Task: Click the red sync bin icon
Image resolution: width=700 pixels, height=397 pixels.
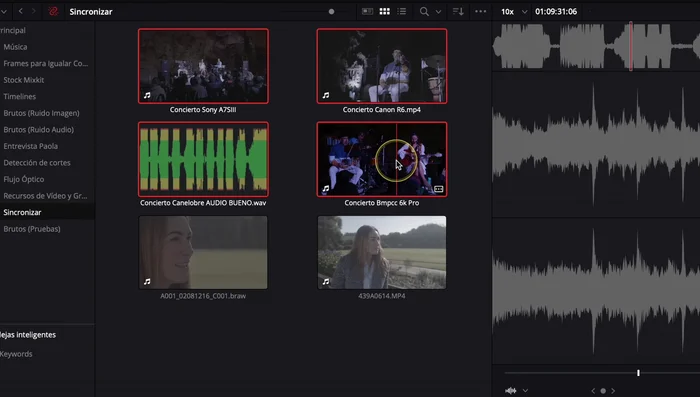Action: click(53, 12)
